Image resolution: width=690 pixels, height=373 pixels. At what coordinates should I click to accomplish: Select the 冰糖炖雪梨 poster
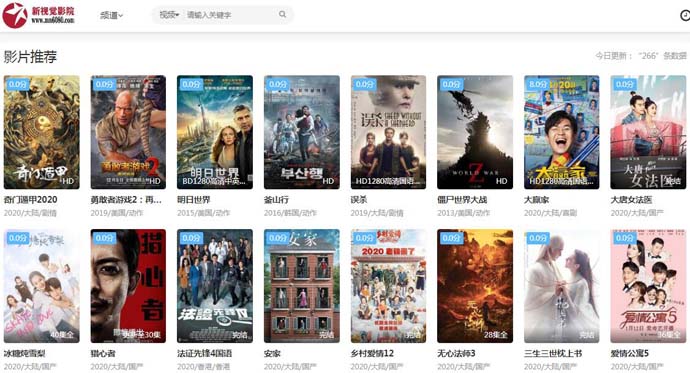[42, 286]
